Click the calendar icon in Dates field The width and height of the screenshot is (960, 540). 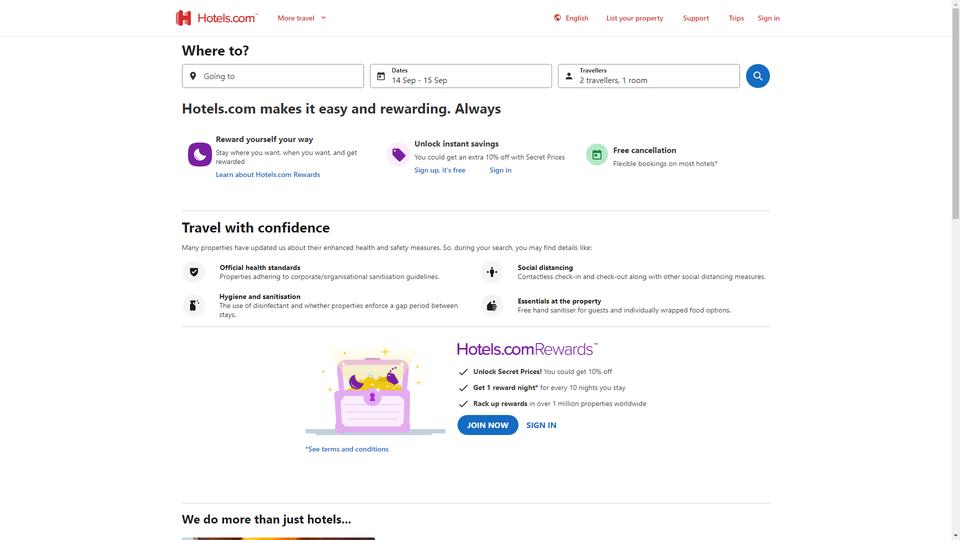click(381, 76)
